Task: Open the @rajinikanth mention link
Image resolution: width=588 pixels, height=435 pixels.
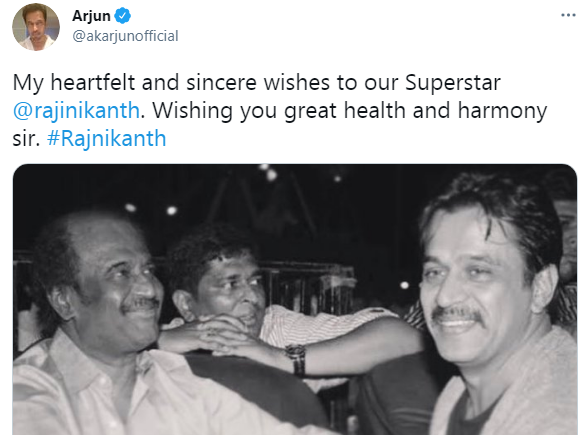Action: coord(76,111)
